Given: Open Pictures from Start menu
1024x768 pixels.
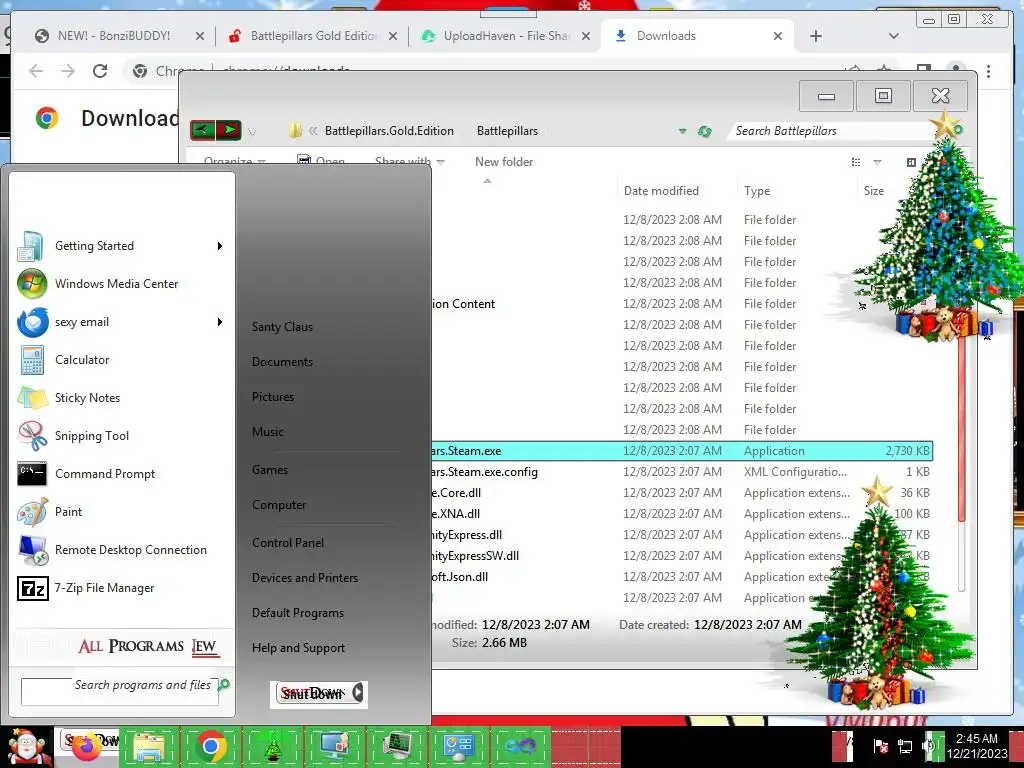Looking at the screenshot, I should 273,397.
